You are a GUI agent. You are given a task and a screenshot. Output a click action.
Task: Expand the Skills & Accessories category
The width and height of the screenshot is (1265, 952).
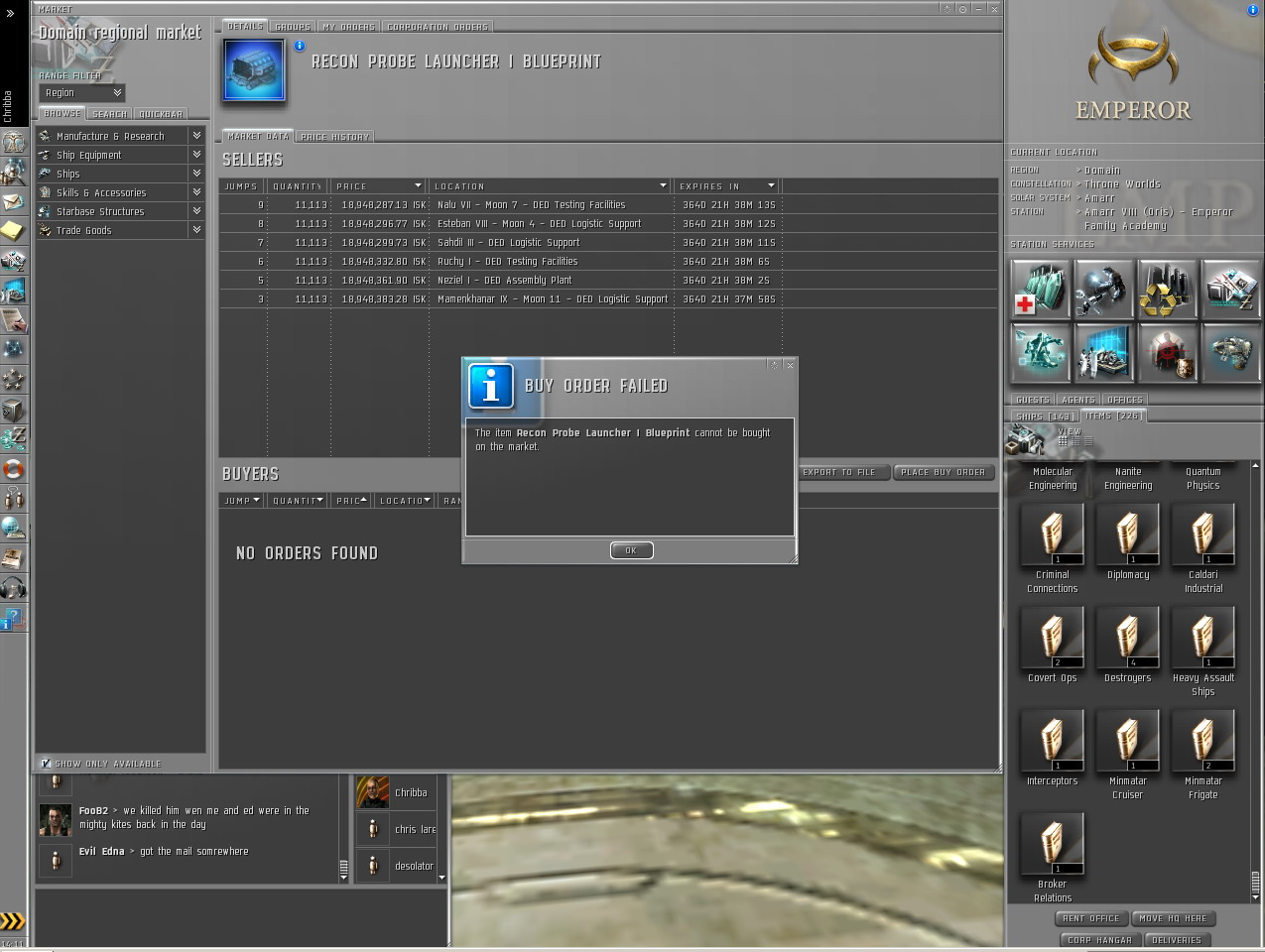[119, 192]
